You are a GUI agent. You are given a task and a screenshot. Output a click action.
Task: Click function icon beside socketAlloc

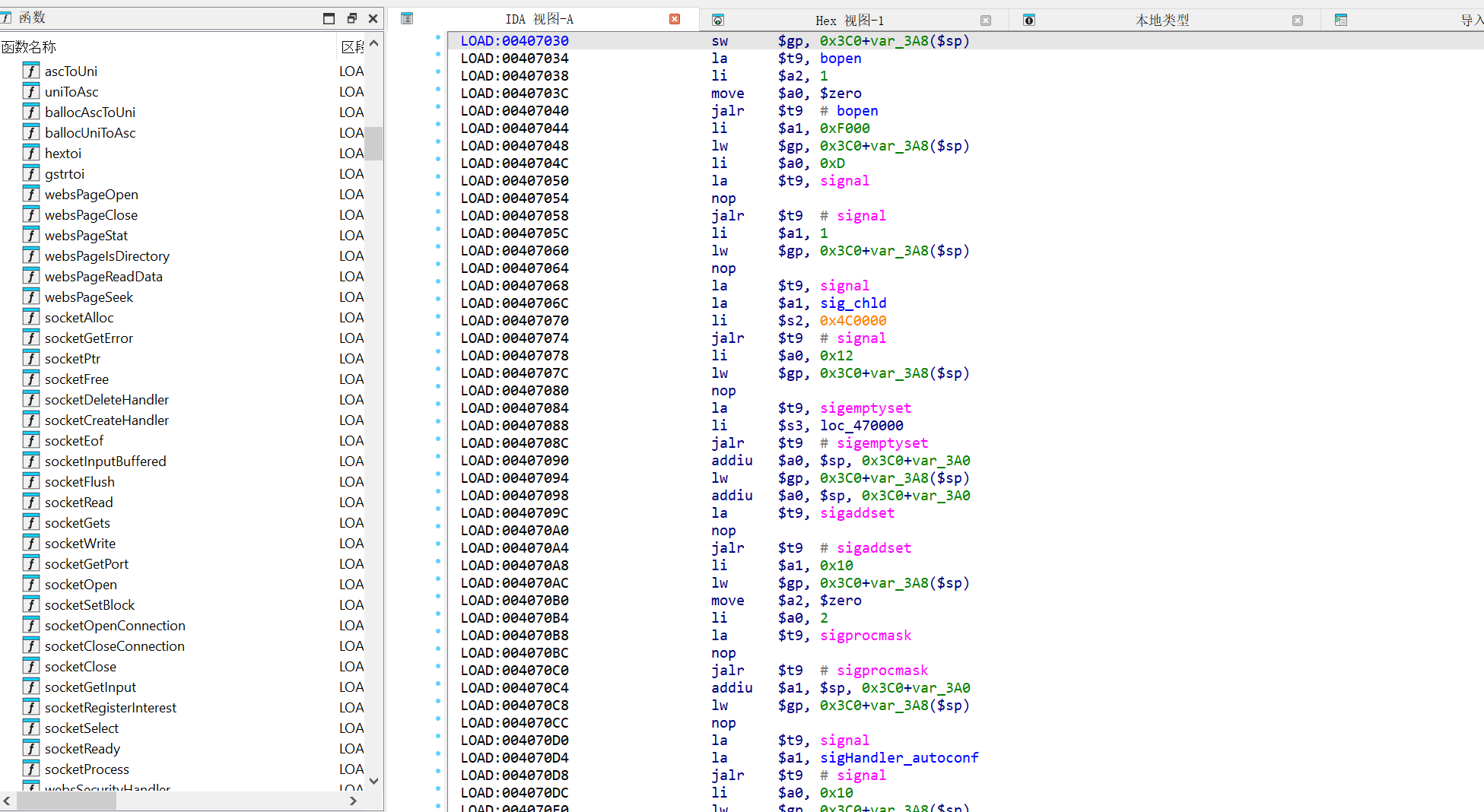point(31,317)
